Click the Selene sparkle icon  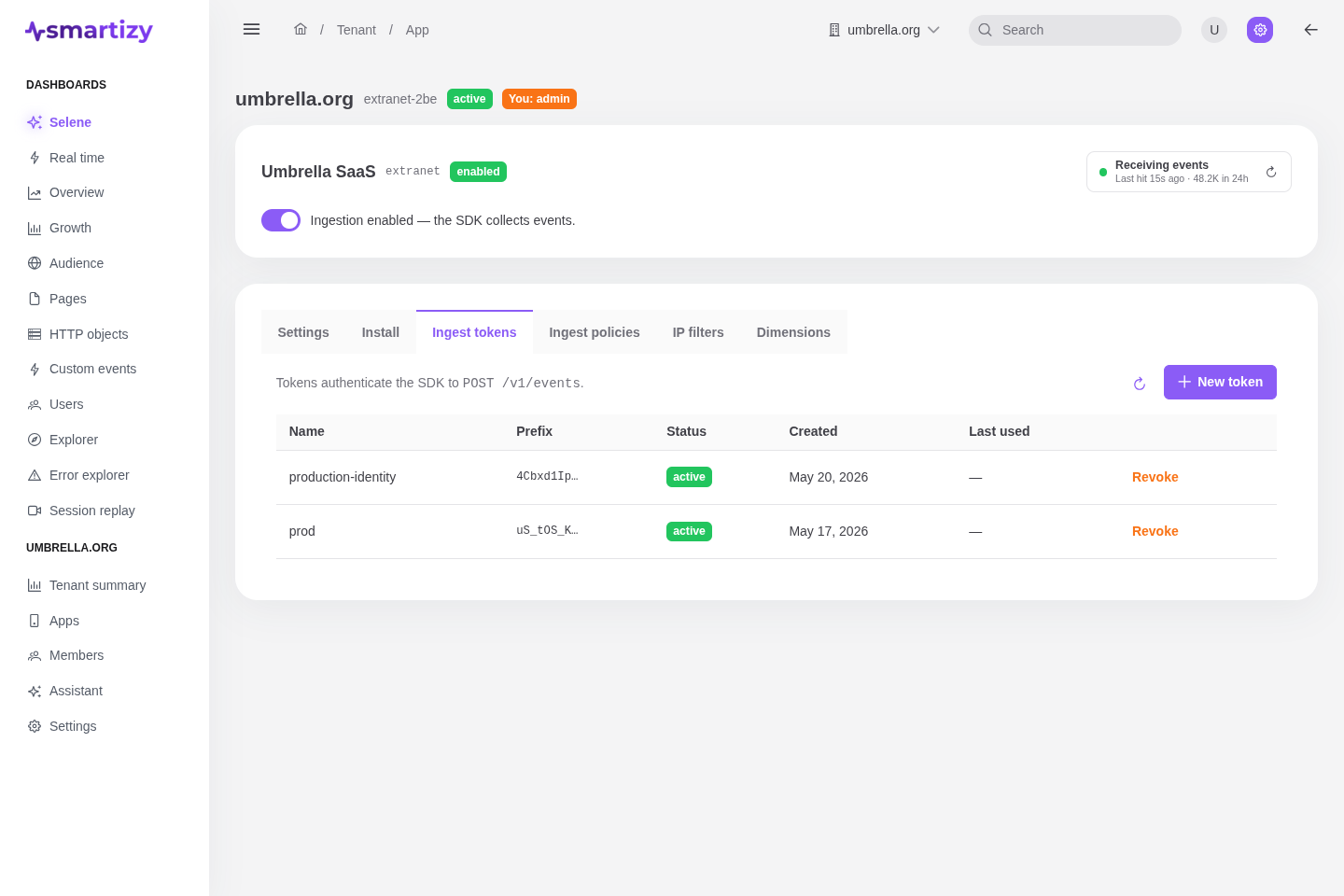point(35,122)
